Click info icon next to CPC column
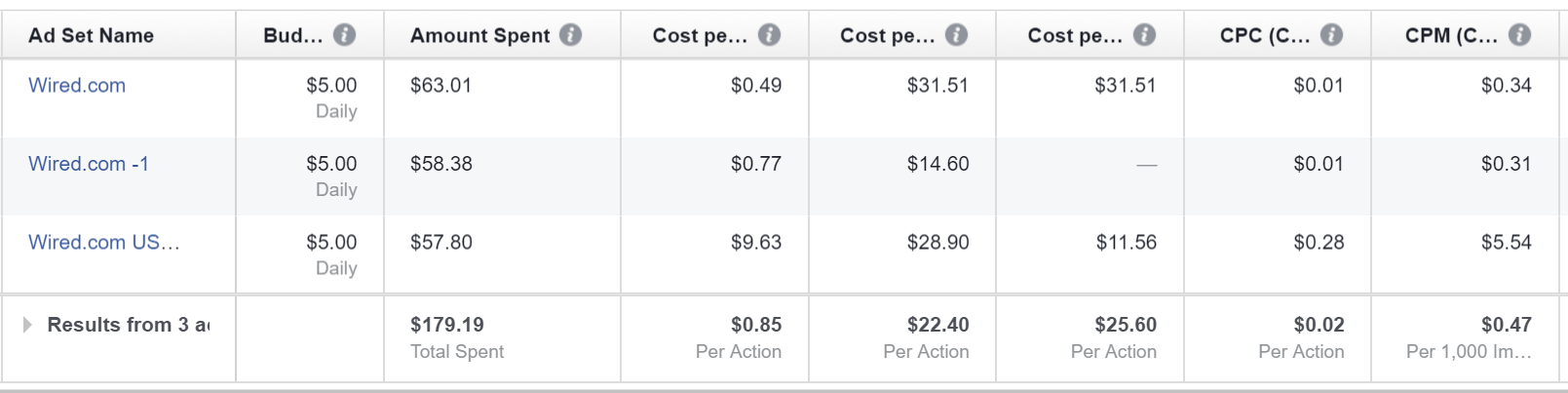The width and height of the screenshot is (1568, 393). click(x=1331, y=35)
